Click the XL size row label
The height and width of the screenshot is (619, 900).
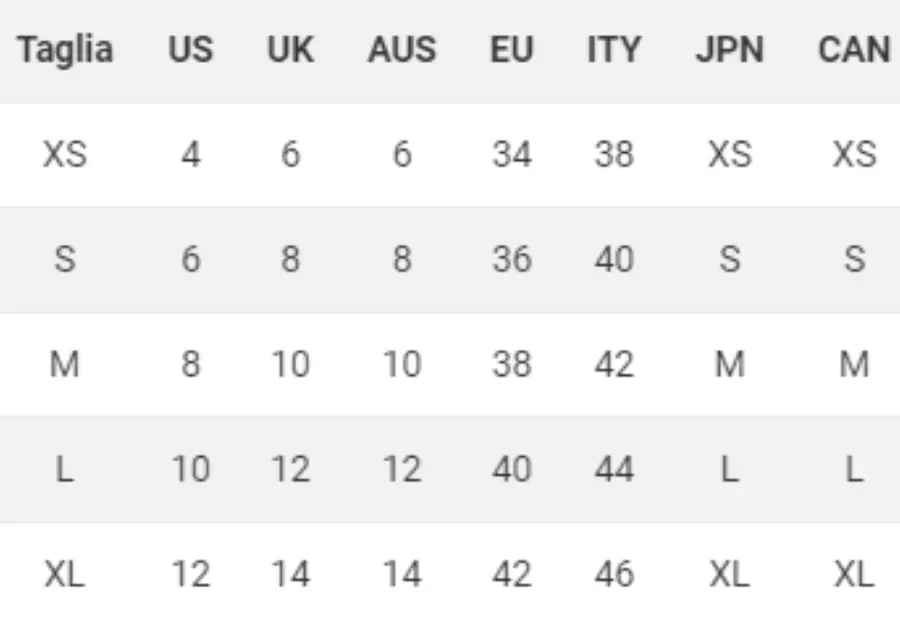point(65,574)
